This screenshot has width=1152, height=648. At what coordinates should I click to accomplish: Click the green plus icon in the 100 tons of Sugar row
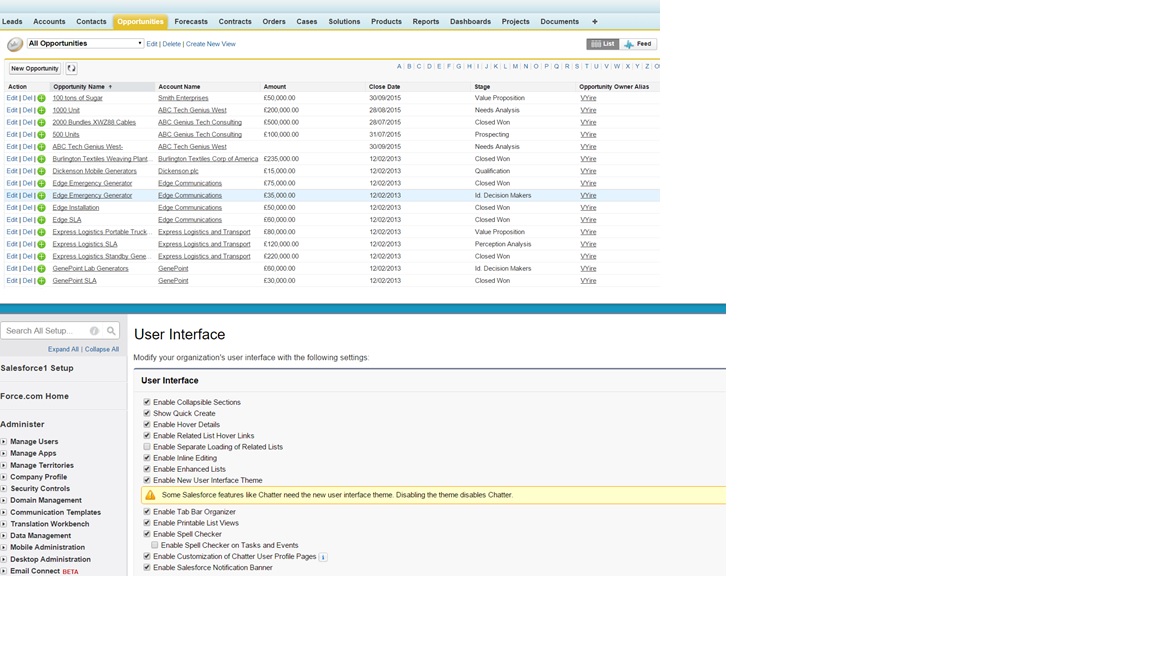coord(42,98)
